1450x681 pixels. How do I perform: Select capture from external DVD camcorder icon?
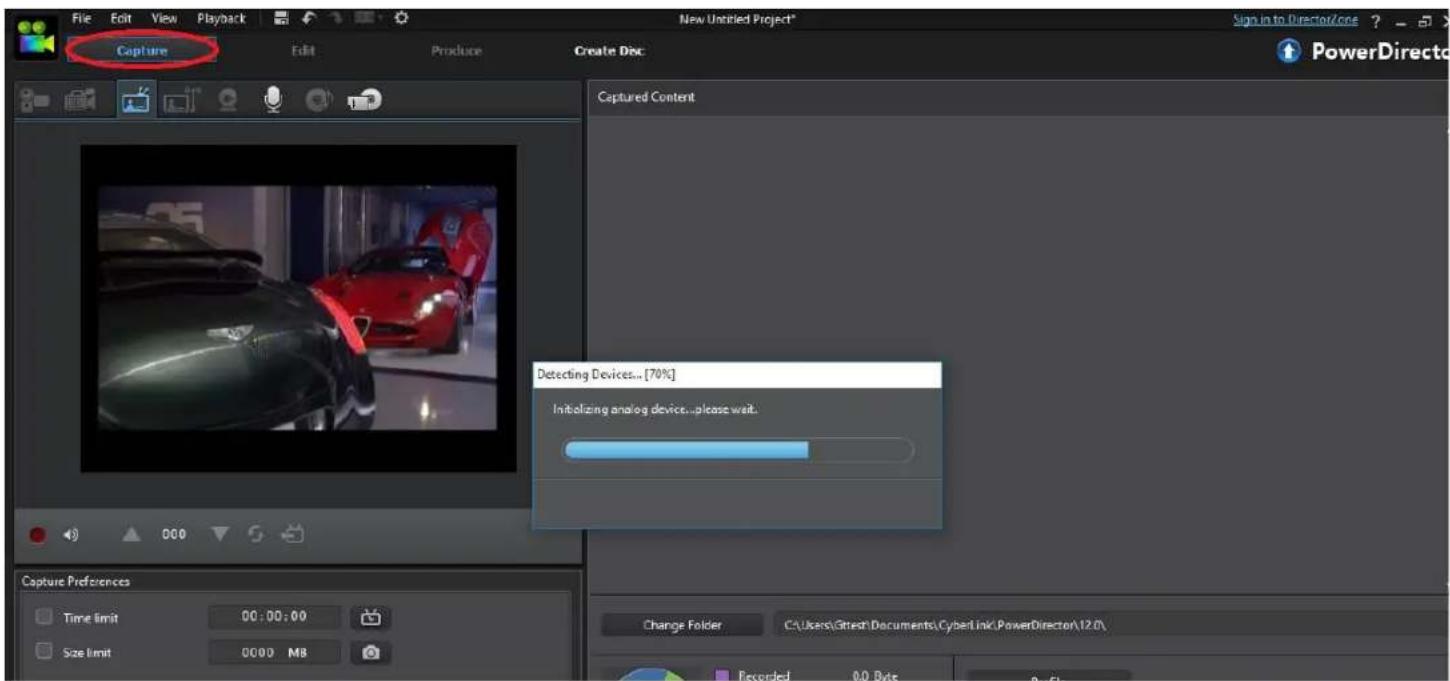pos(366,99)
